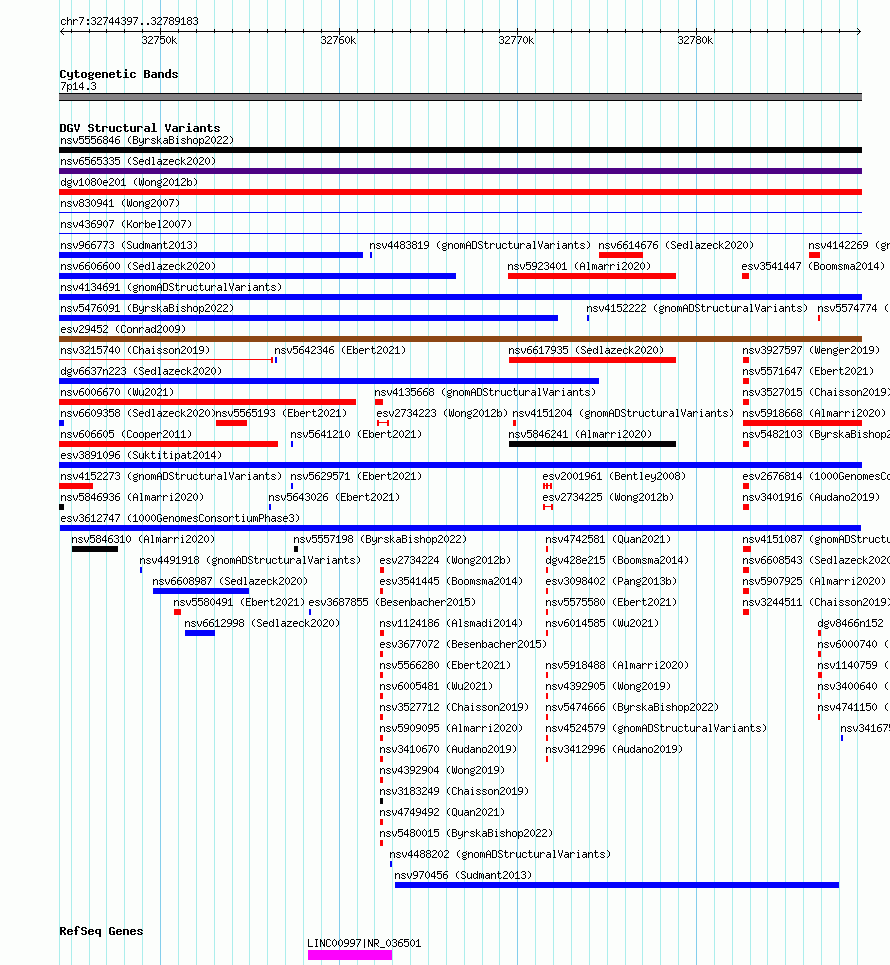Image resolution: width=890 pixels, height=965 pixels.
Task: Click the red nsv606605 Cooper2011 bar
Action: (169, 444)
